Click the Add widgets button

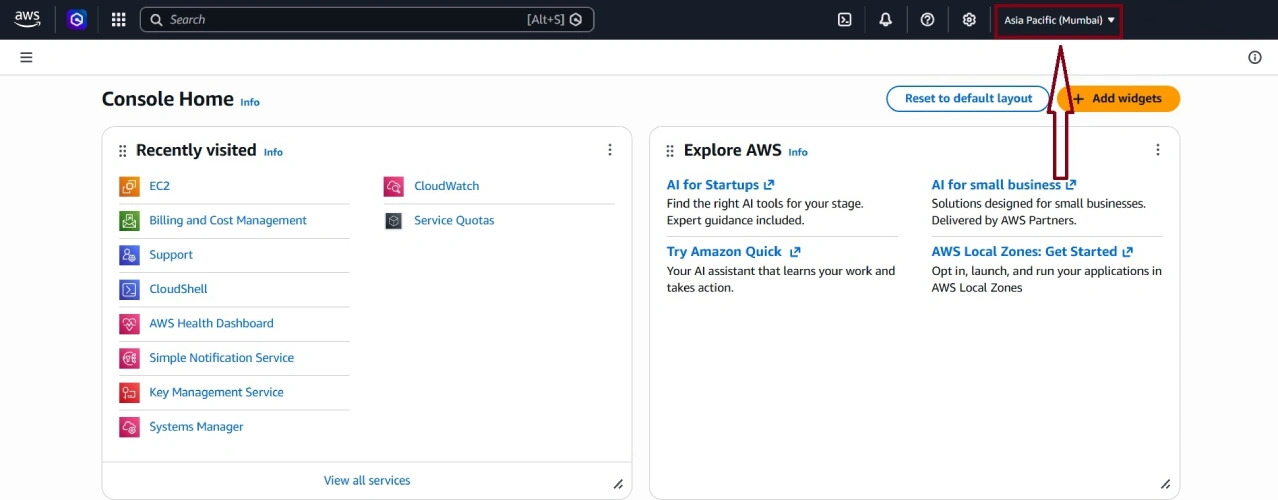point(1119,98)
